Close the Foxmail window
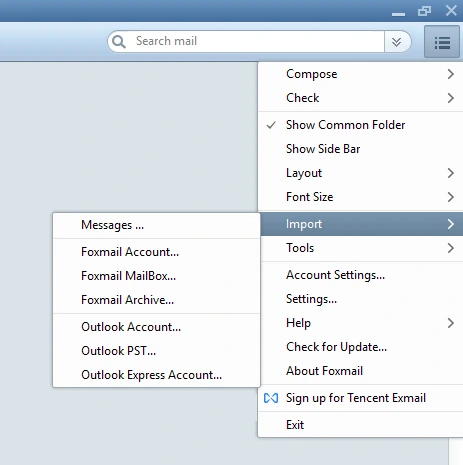 coord(451,11)
